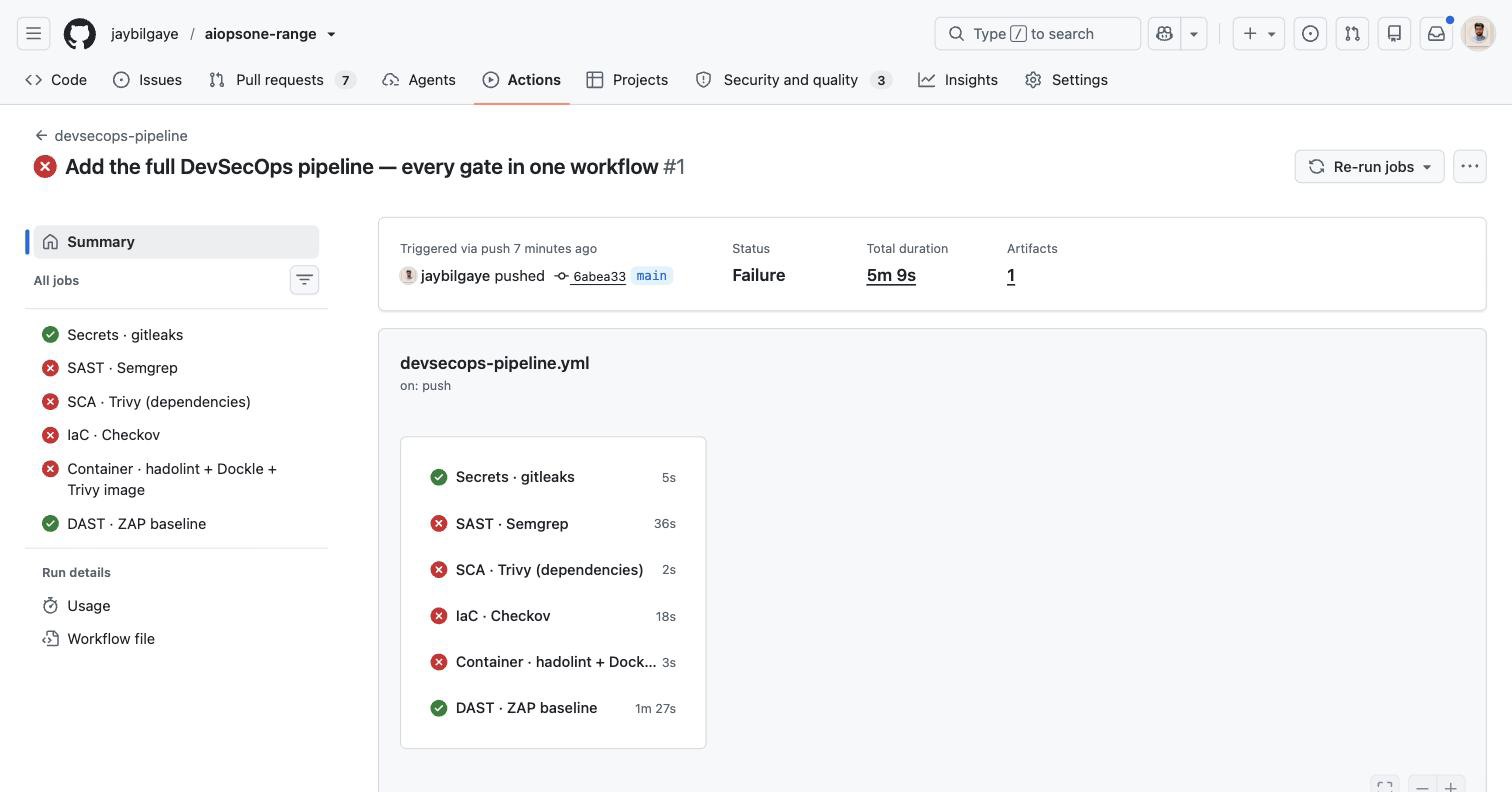Open the user profile avatar menu
This screenshot has height=792, width=1512.
[x=1478, y=33]
